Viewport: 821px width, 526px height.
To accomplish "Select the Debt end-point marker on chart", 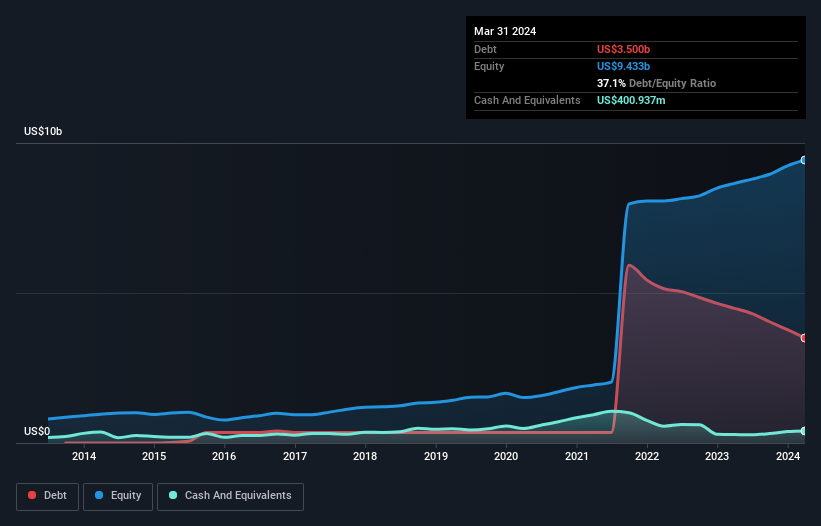I will (x=804, y=338).
